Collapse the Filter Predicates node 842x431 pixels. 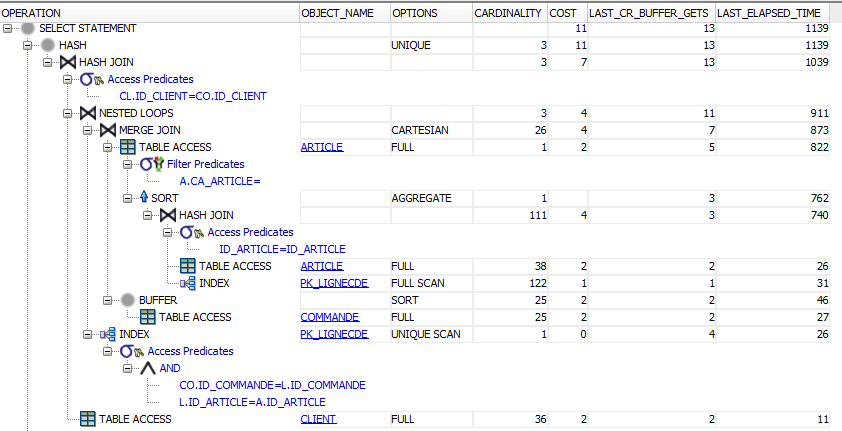click(127, 164)
